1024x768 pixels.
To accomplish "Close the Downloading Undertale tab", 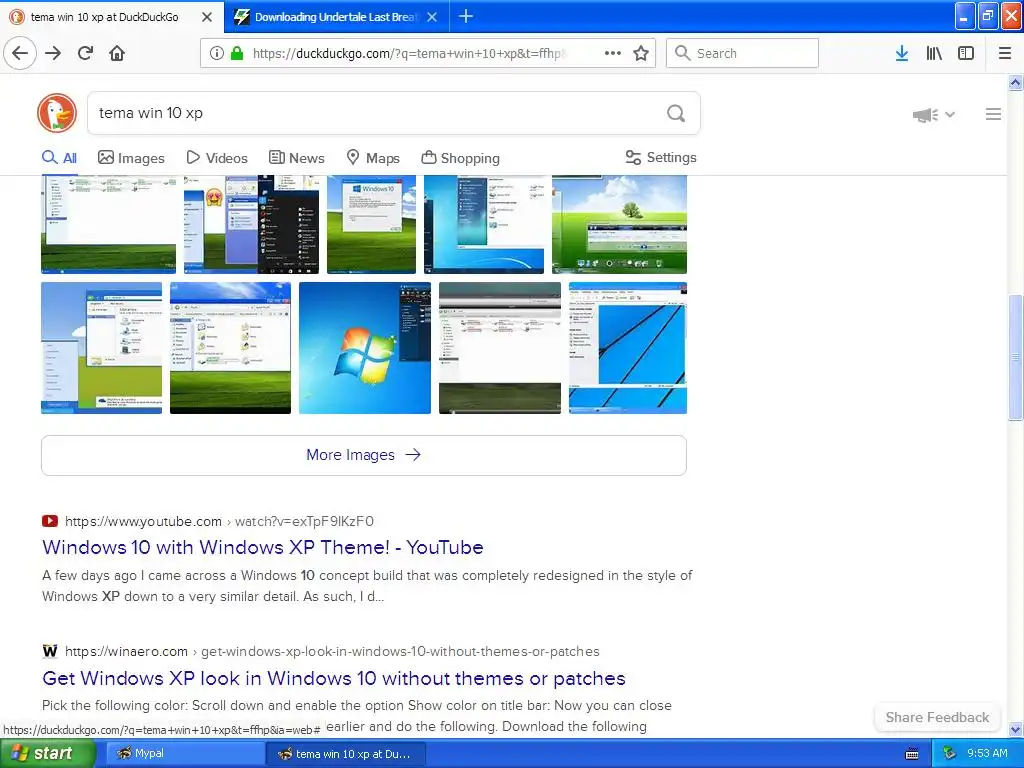I will (432, 17).
